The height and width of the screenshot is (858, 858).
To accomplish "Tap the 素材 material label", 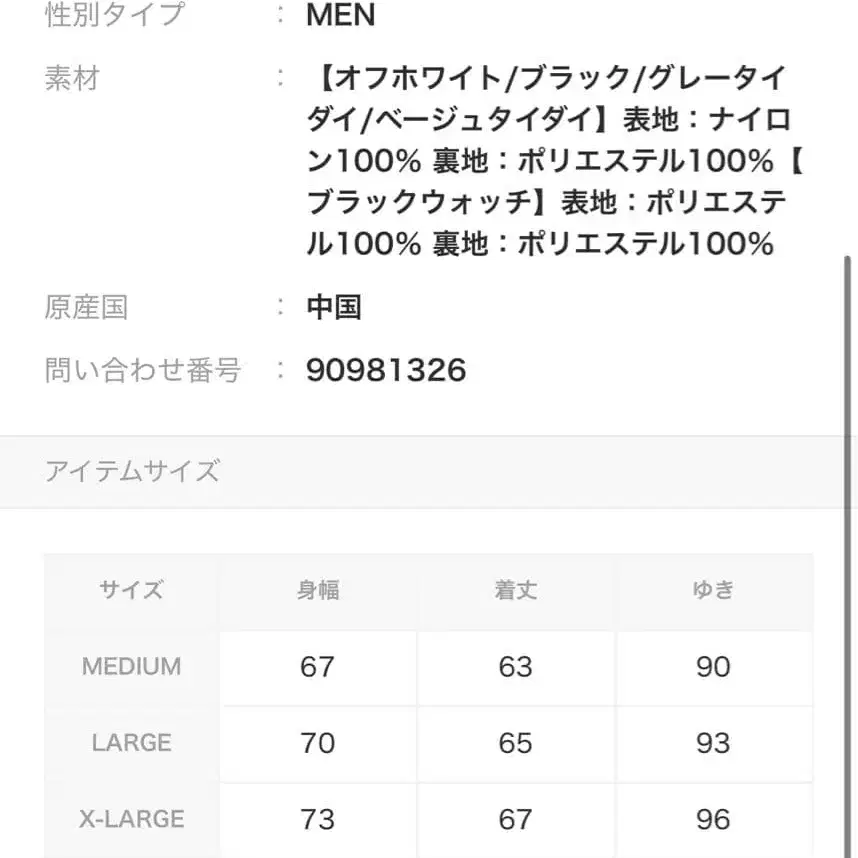I will coord(72,78).
